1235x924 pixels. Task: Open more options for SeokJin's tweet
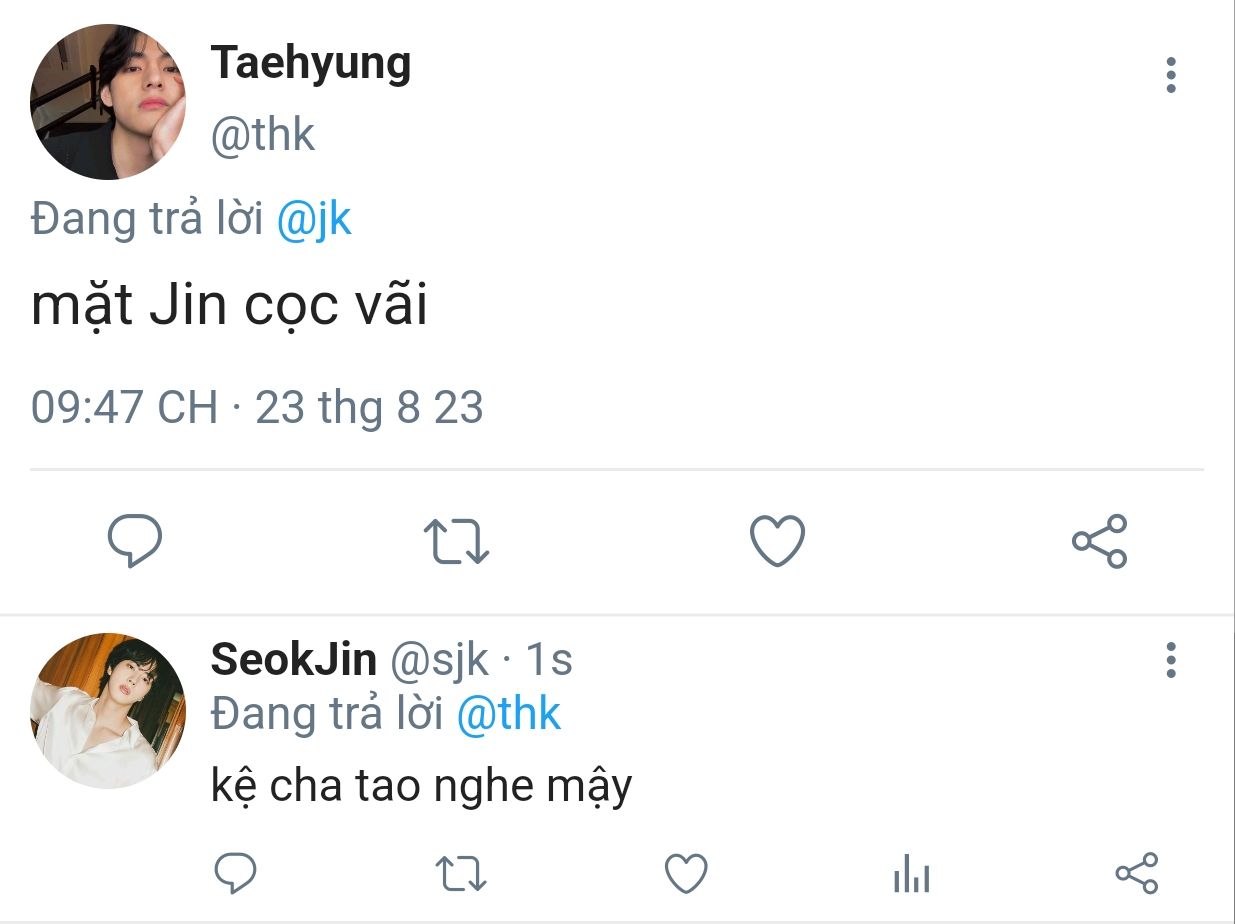[x=1170, y=660]
